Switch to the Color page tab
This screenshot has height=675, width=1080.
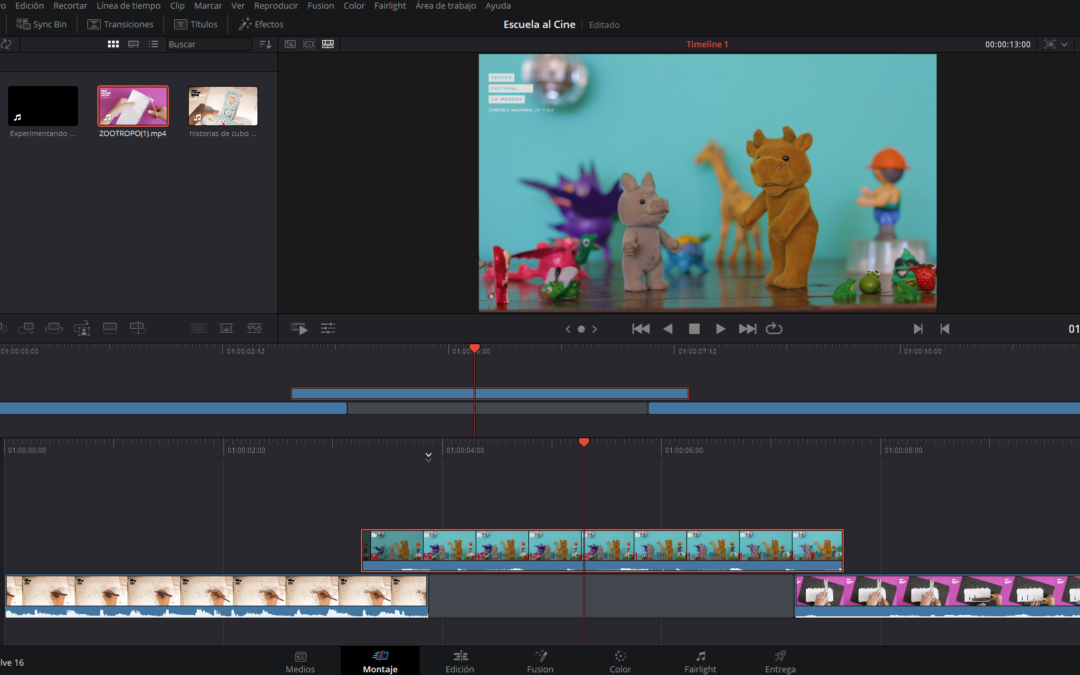[619, 660]
